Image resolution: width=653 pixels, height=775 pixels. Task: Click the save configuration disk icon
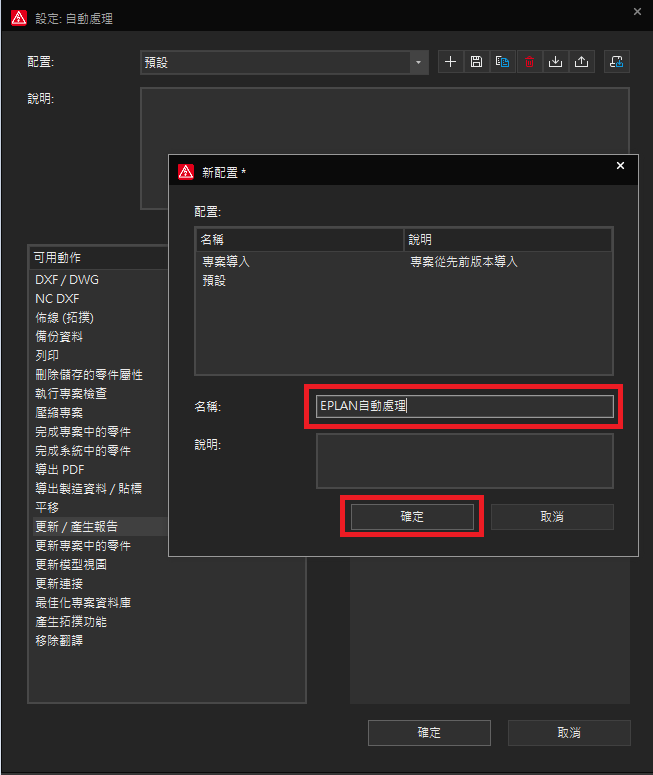tap(477, 62)
